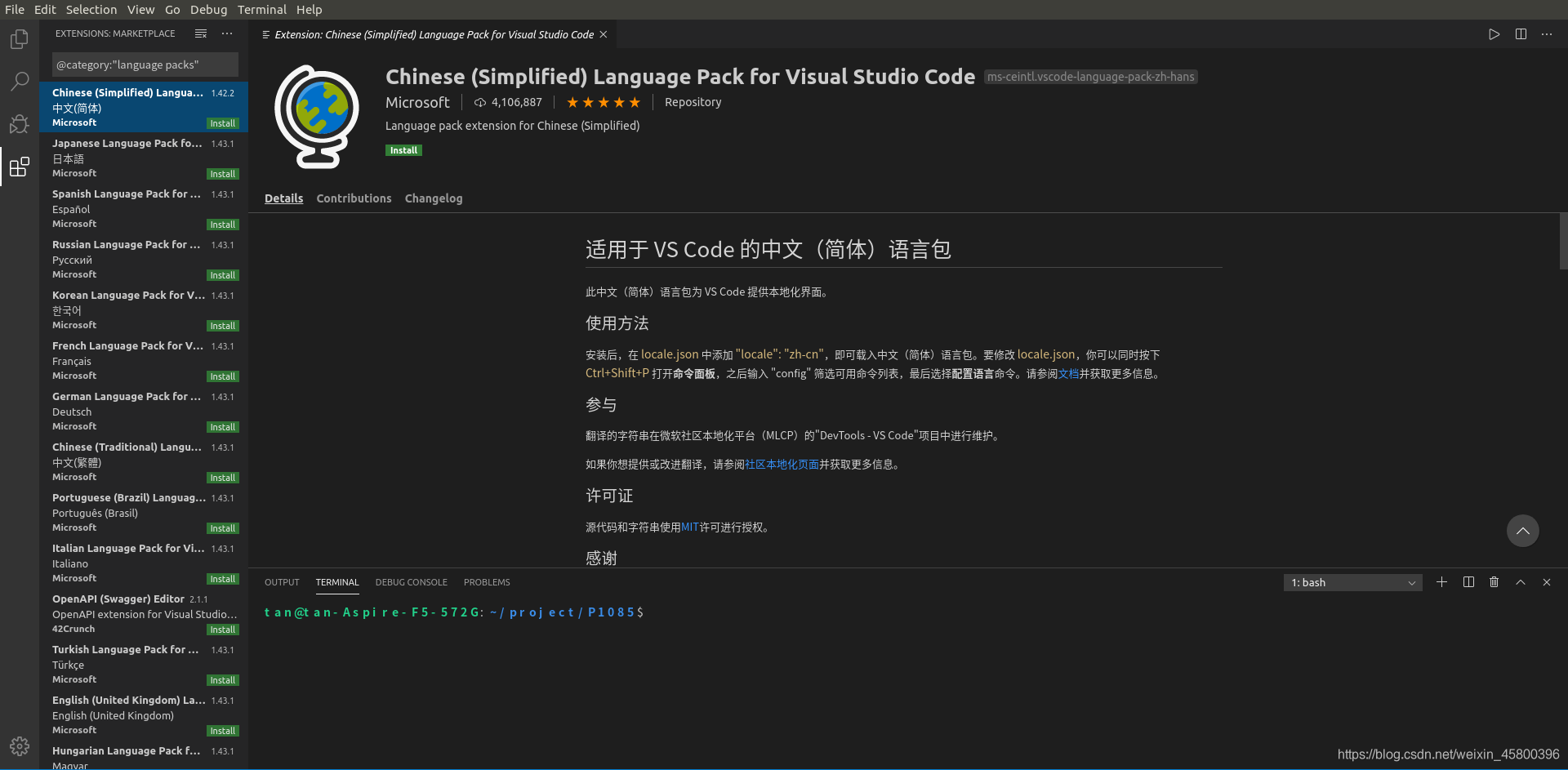Open the File menu
Screen dimensions: 1568x770
coord(15,10)
